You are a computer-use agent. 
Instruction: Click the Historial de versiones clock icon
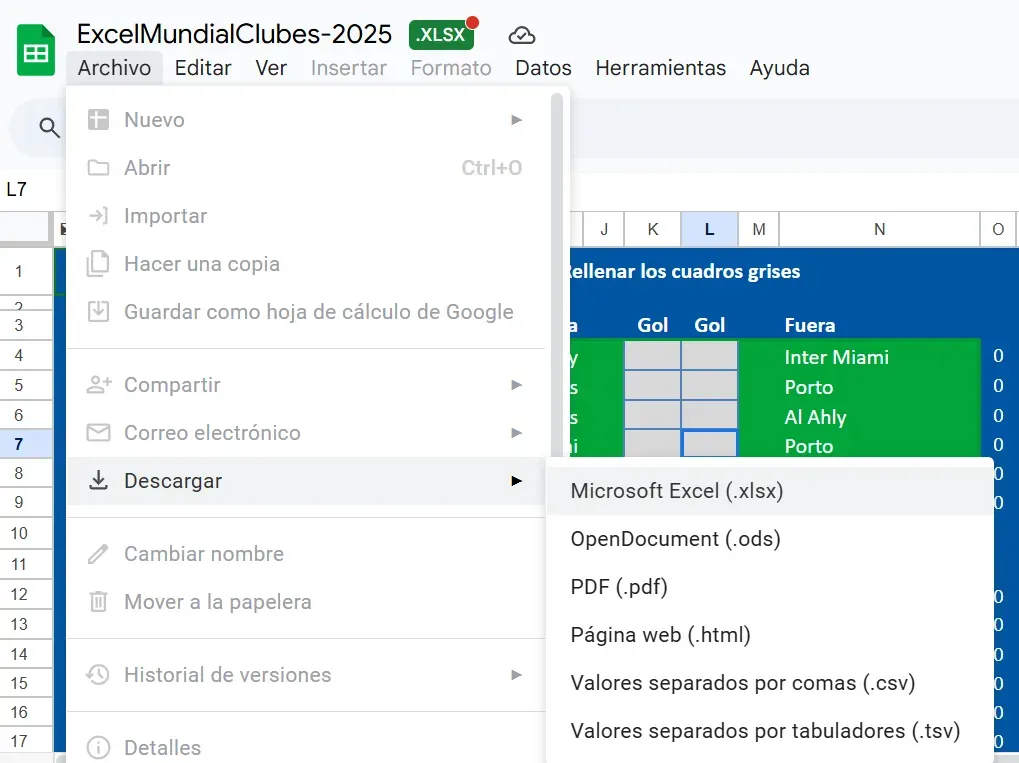98,675
